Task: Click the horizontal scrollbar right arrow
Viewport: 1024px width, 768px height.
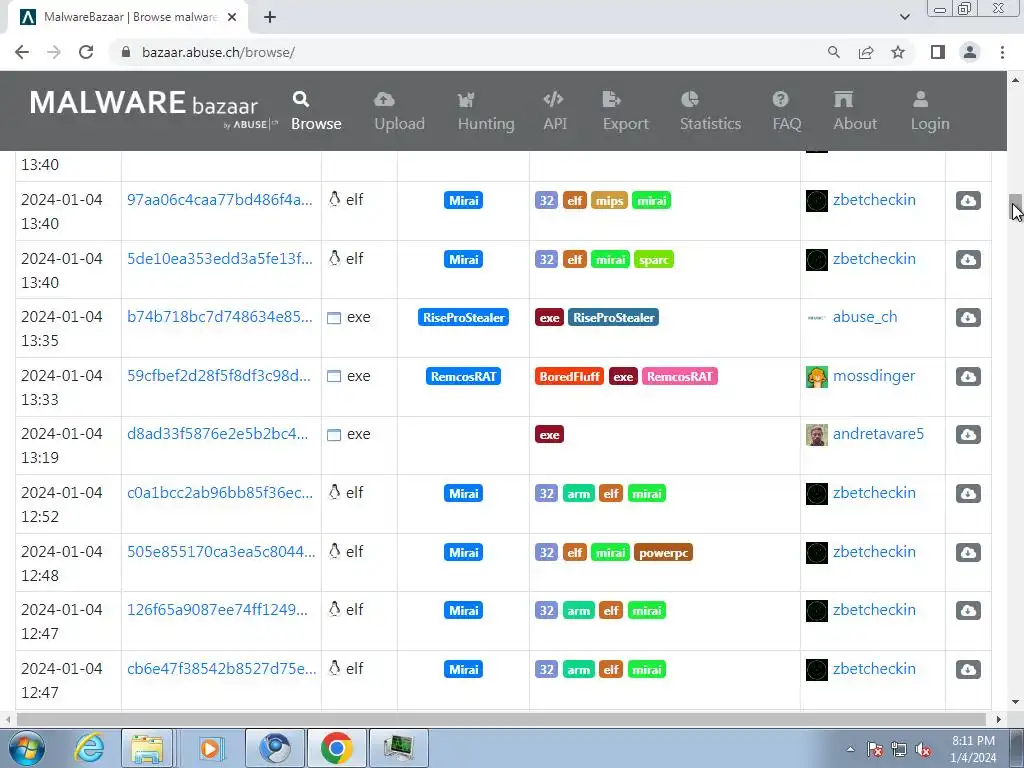Action: pos(999,719)
